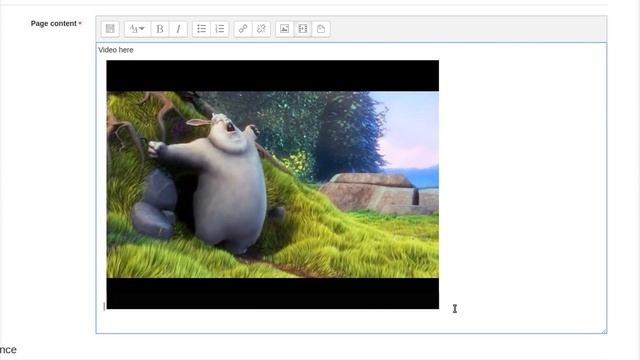The width and height of the screenshot is (640, 360).
Task: Click the editor resize handle corner
Action: pos(604,331)
